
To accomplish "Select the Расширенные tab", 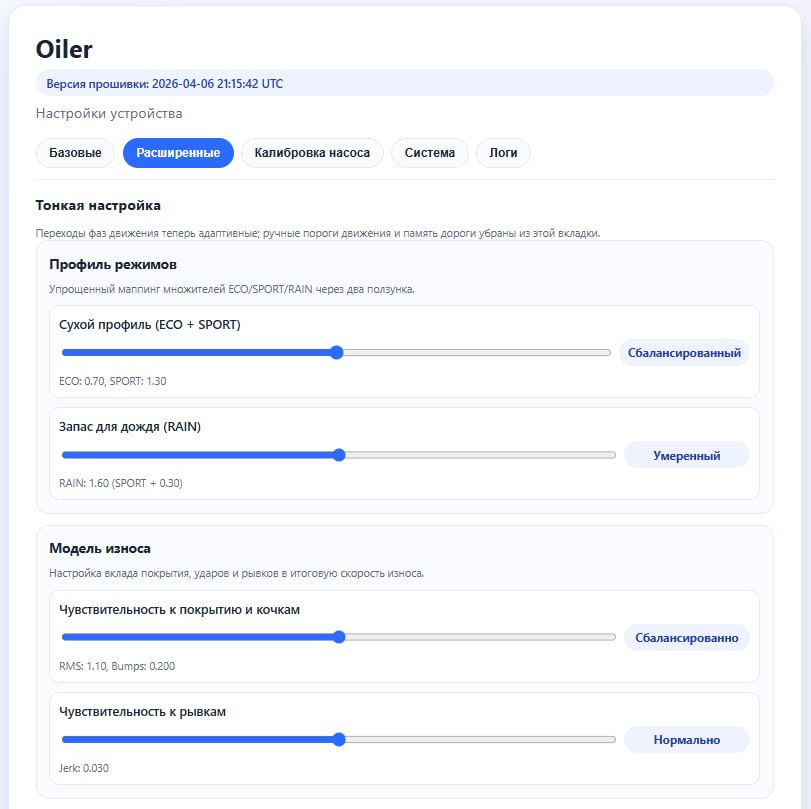I will click(178, 153).
